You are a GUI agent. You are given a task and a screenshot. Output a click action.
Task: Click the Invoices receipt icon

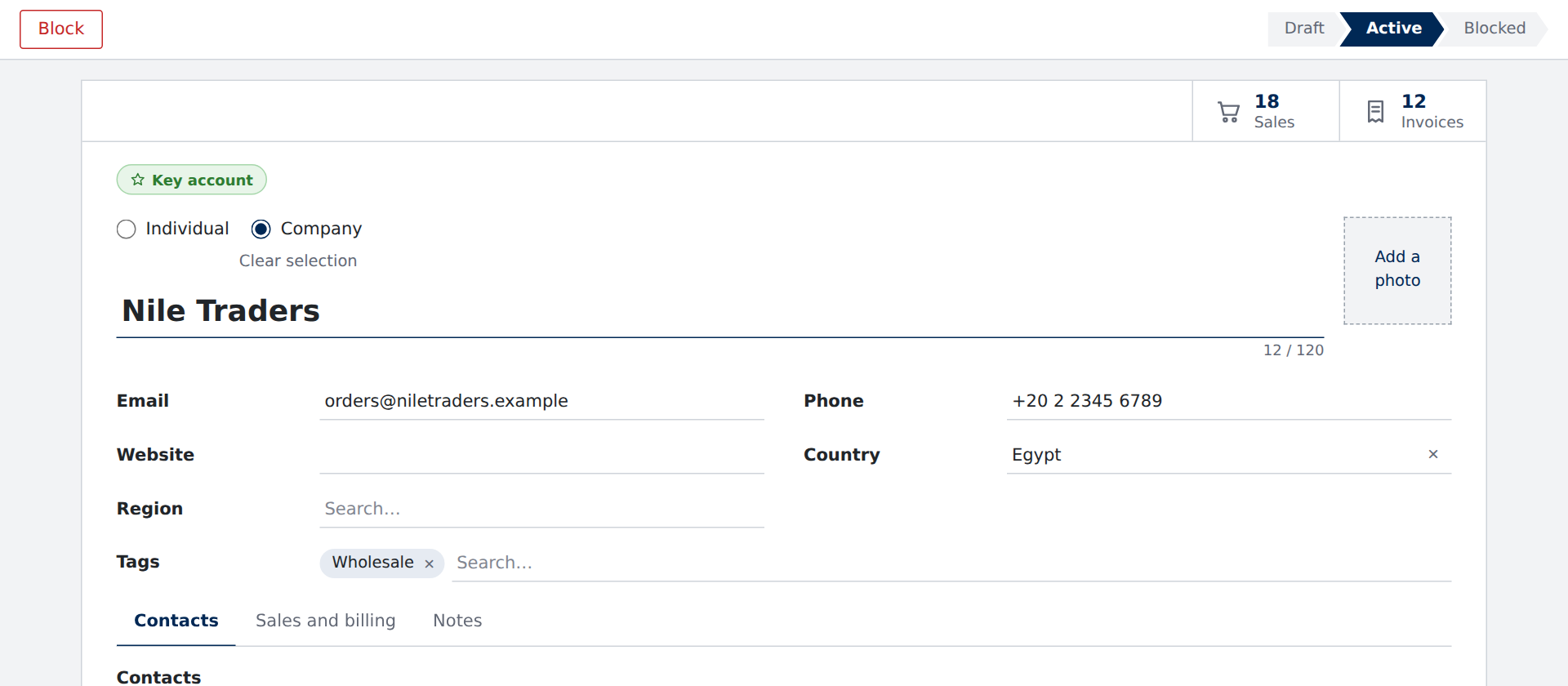click(1375, 112)
